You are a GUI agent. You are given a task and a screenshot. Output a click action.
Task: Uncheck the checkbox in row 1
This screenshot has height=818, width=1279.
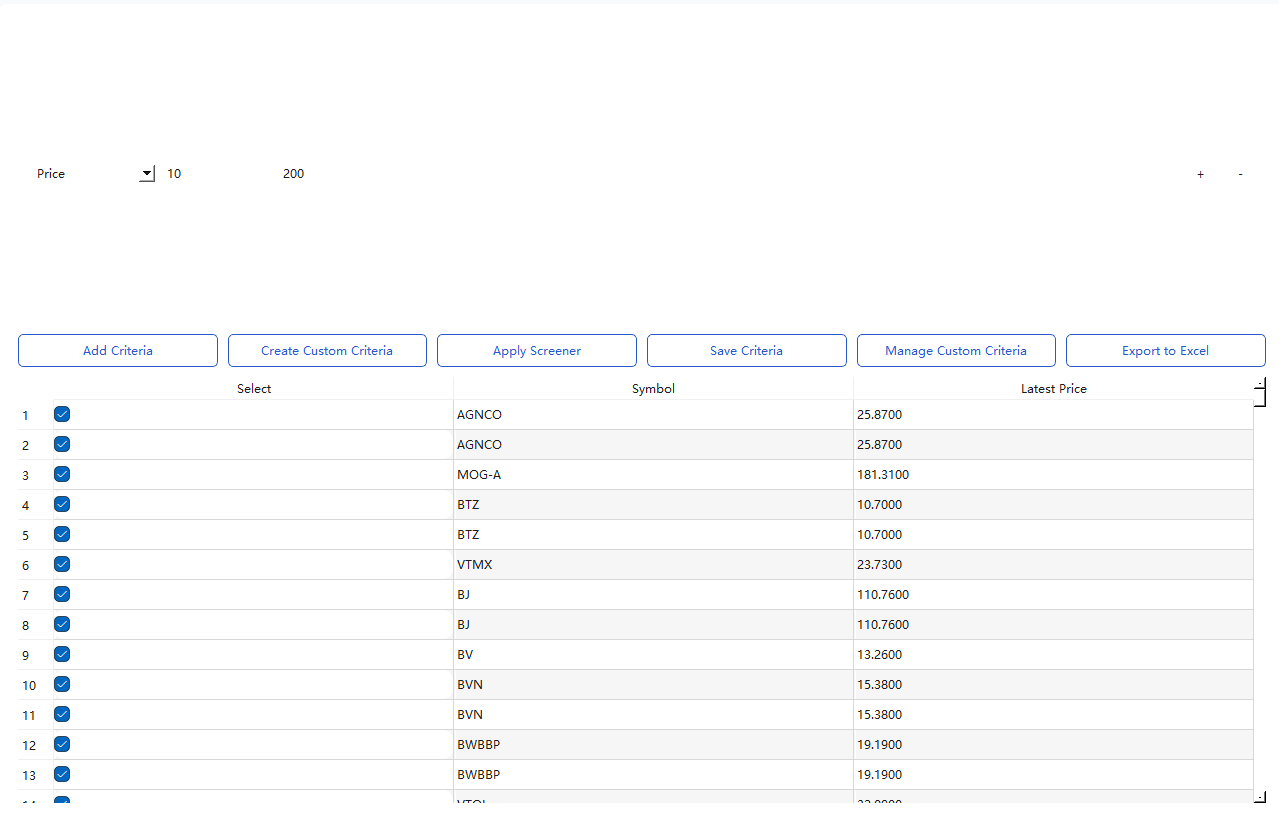(62, 414)
